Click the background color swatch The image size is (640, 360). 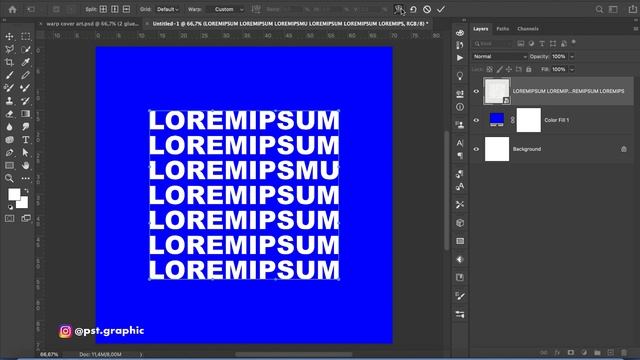click(23, 203)
